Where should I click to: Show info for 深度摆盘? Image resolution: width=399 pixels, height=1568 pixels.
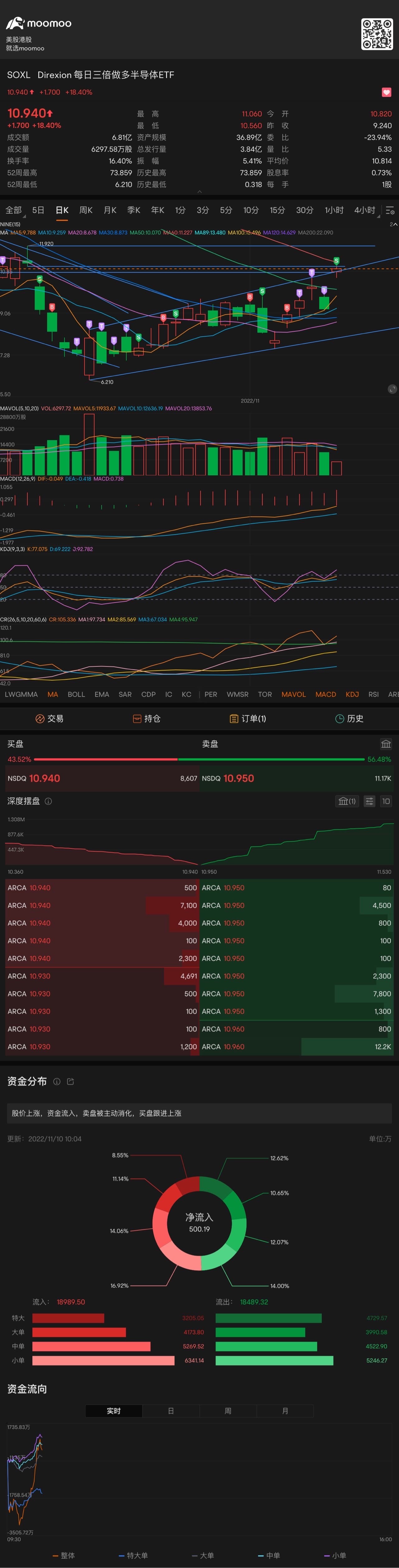[x=48, y=802]
